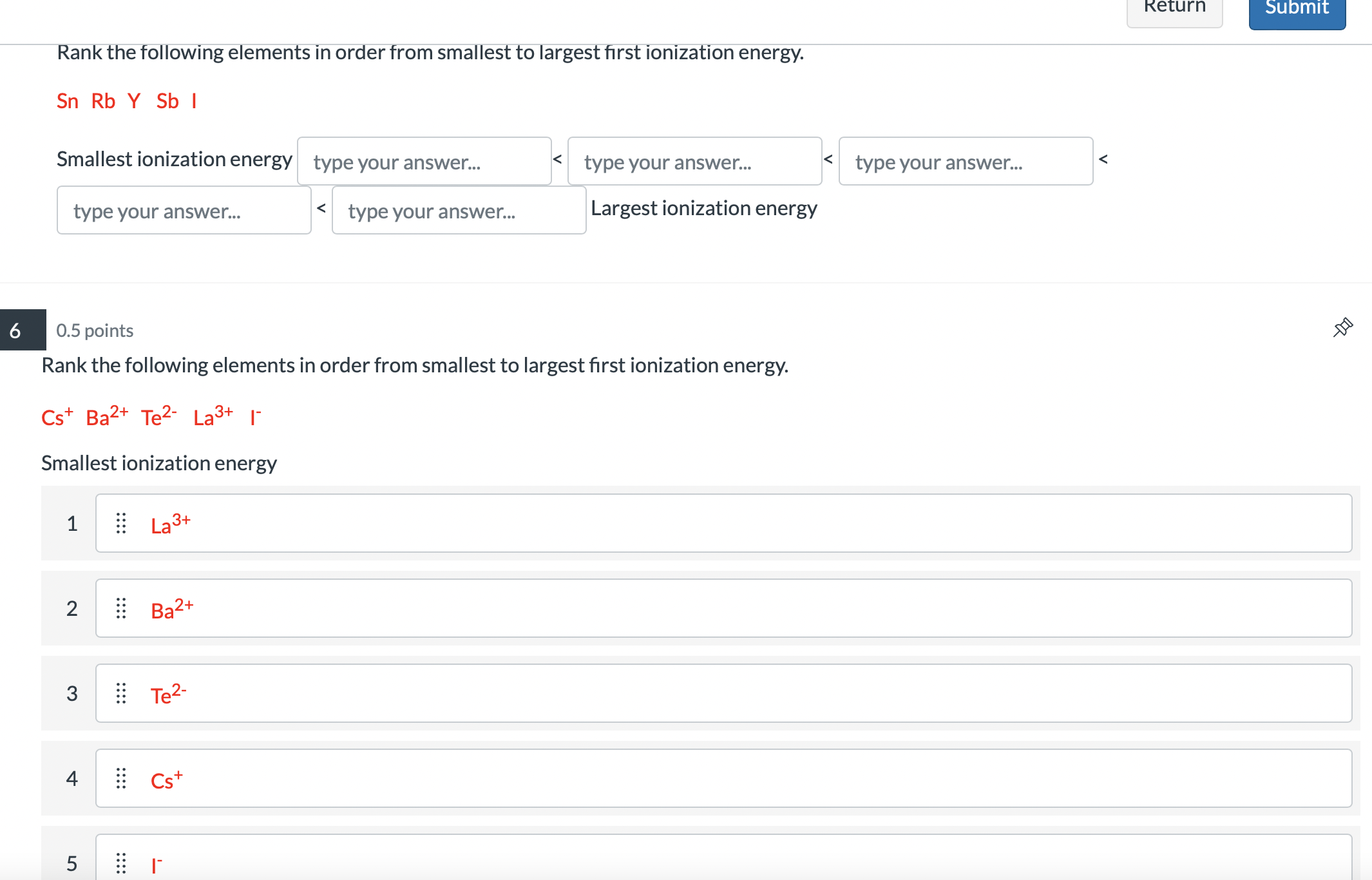The image size is (1372, 880).
Task: Select the I- ranking row
Action: pyautogui.click(x=723, y=861)
